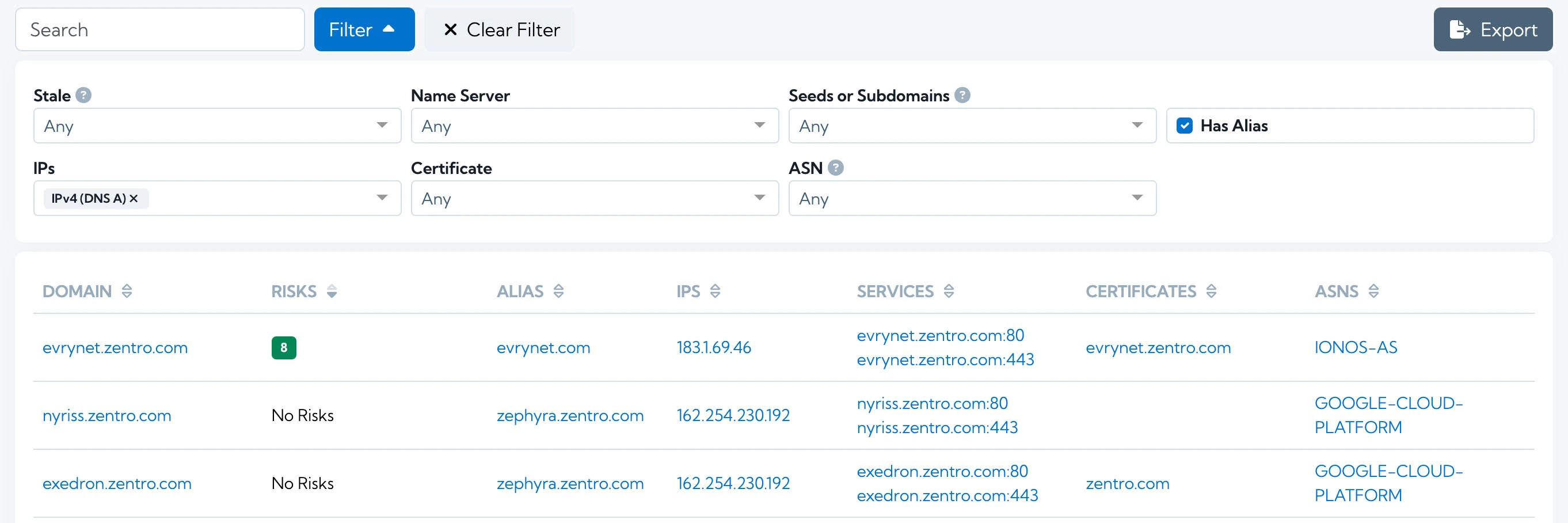Open ASN IONOS-AS link

(x=1356, y=348)
